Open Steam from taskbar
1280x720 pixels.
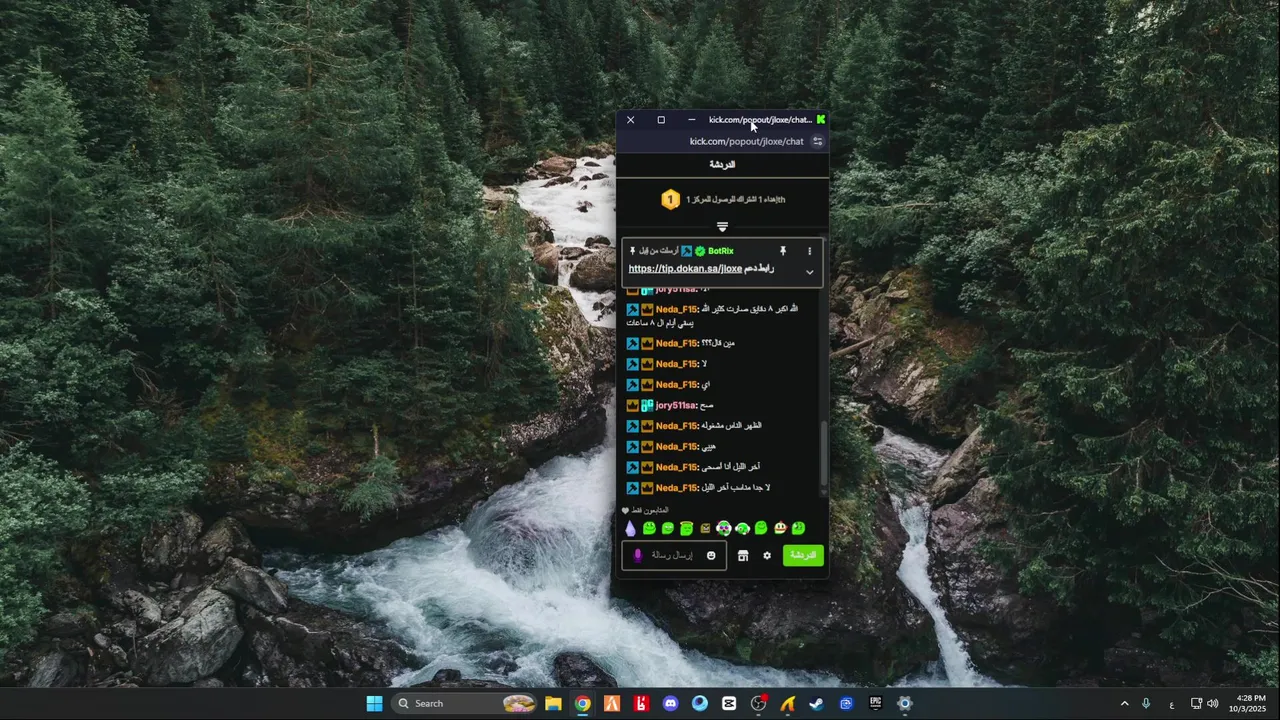pos(817,703)
